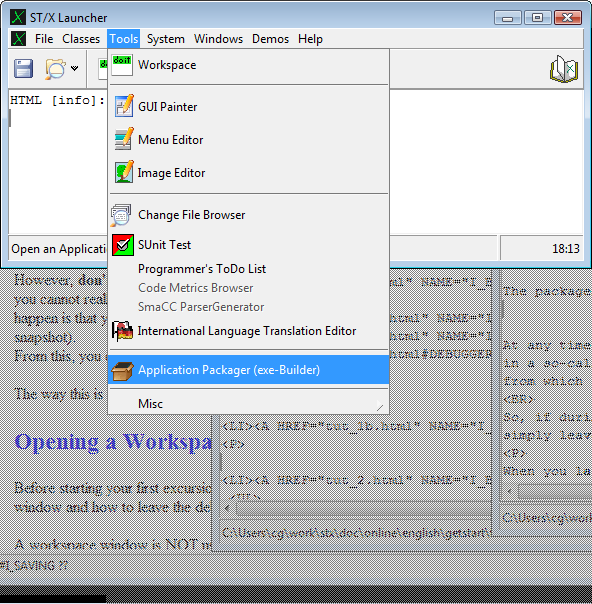Click the 18:13 clock in status bar
592x604 pixels.
565,249
